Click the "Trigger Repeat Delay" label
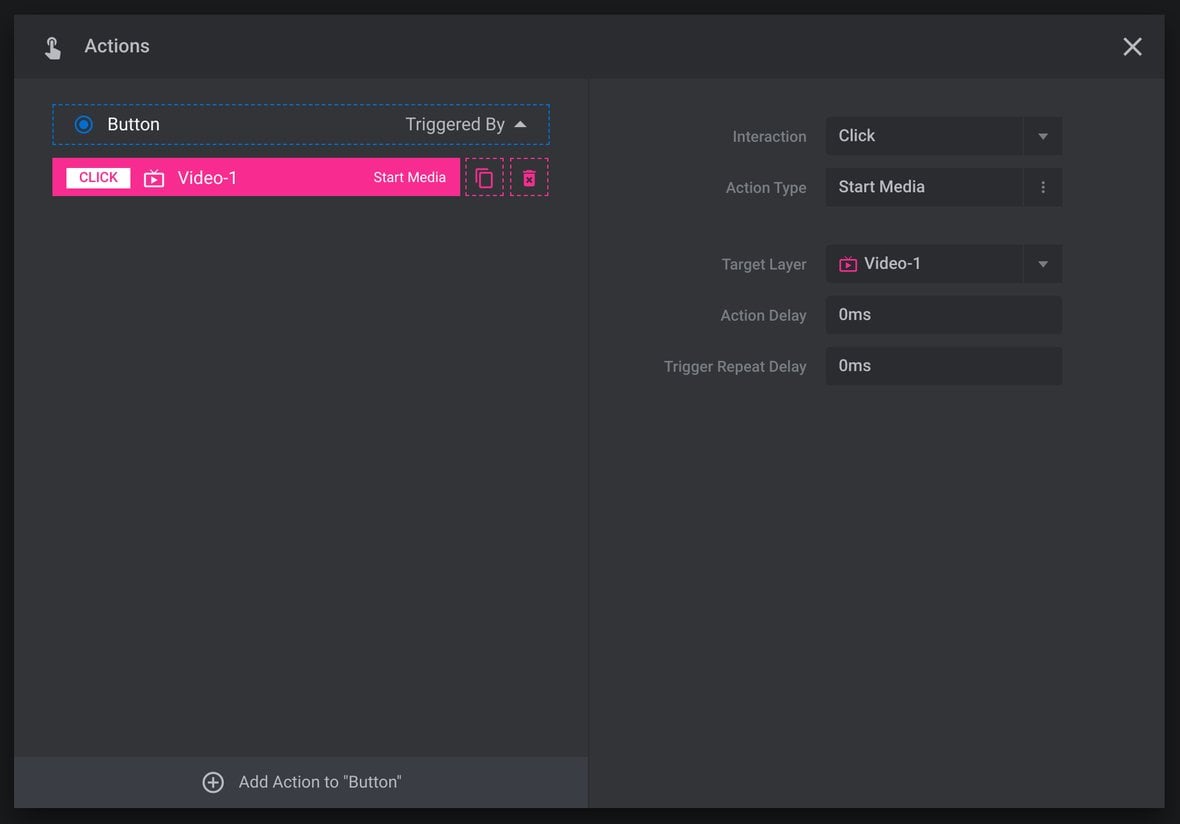 (734, 367)
